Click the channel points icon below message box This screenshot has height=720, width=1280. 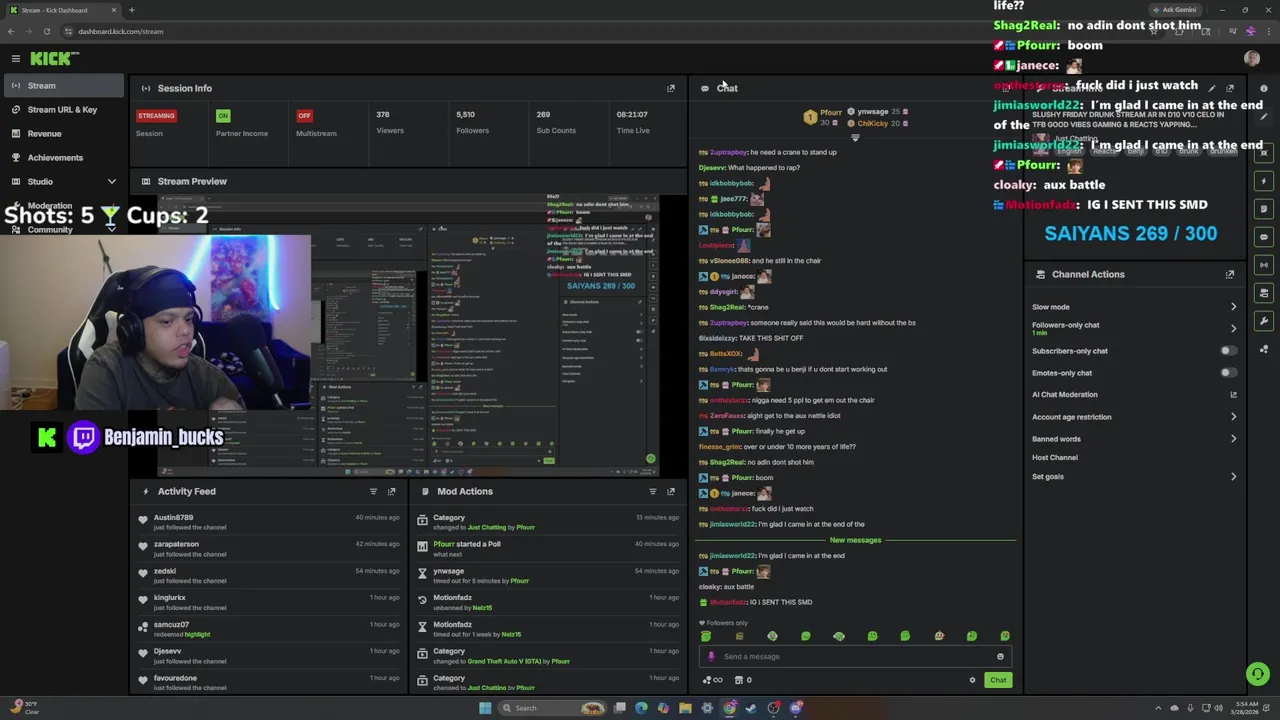tap(712, 680)
